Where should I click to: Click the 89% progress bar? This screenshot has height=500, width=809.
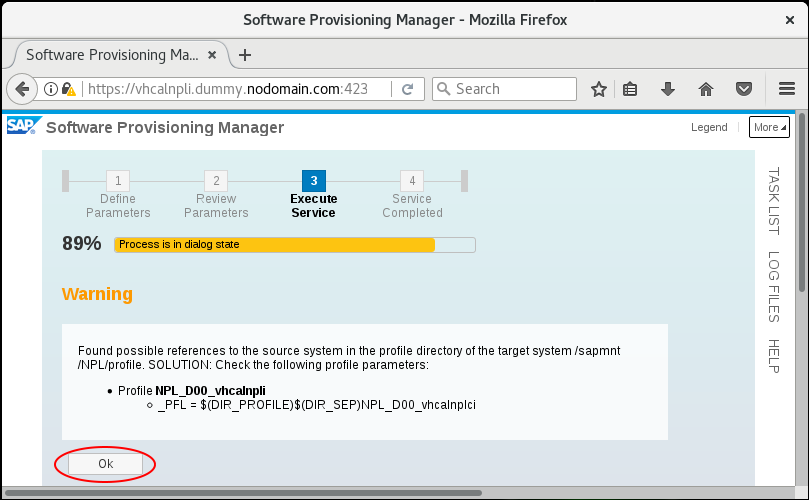click(x=295, y=245)
